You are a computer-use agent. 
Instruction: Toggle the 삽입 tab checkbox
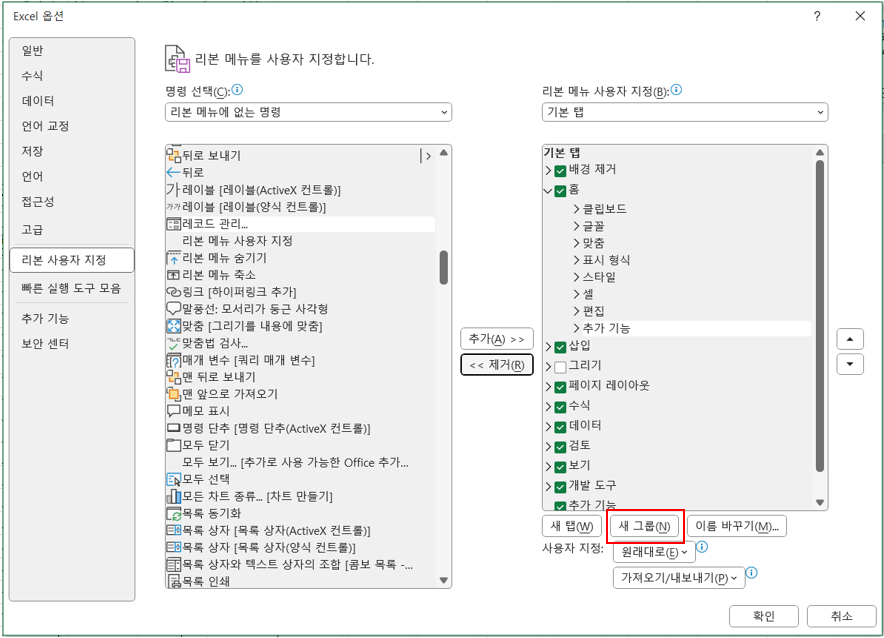pyautogui.click(x=560, y=347)
